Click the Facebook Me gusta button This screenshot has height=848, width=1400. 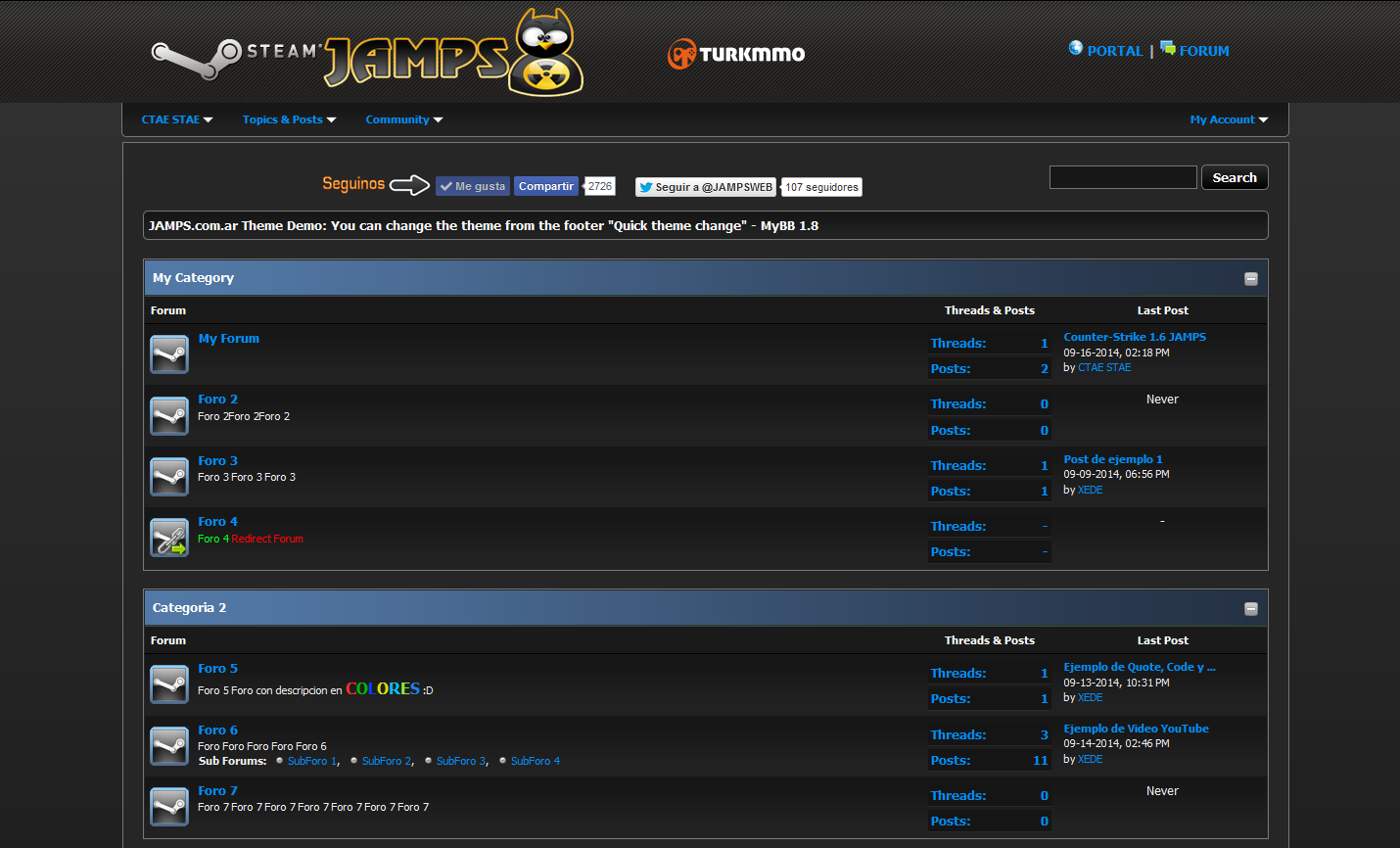point(473,186)
